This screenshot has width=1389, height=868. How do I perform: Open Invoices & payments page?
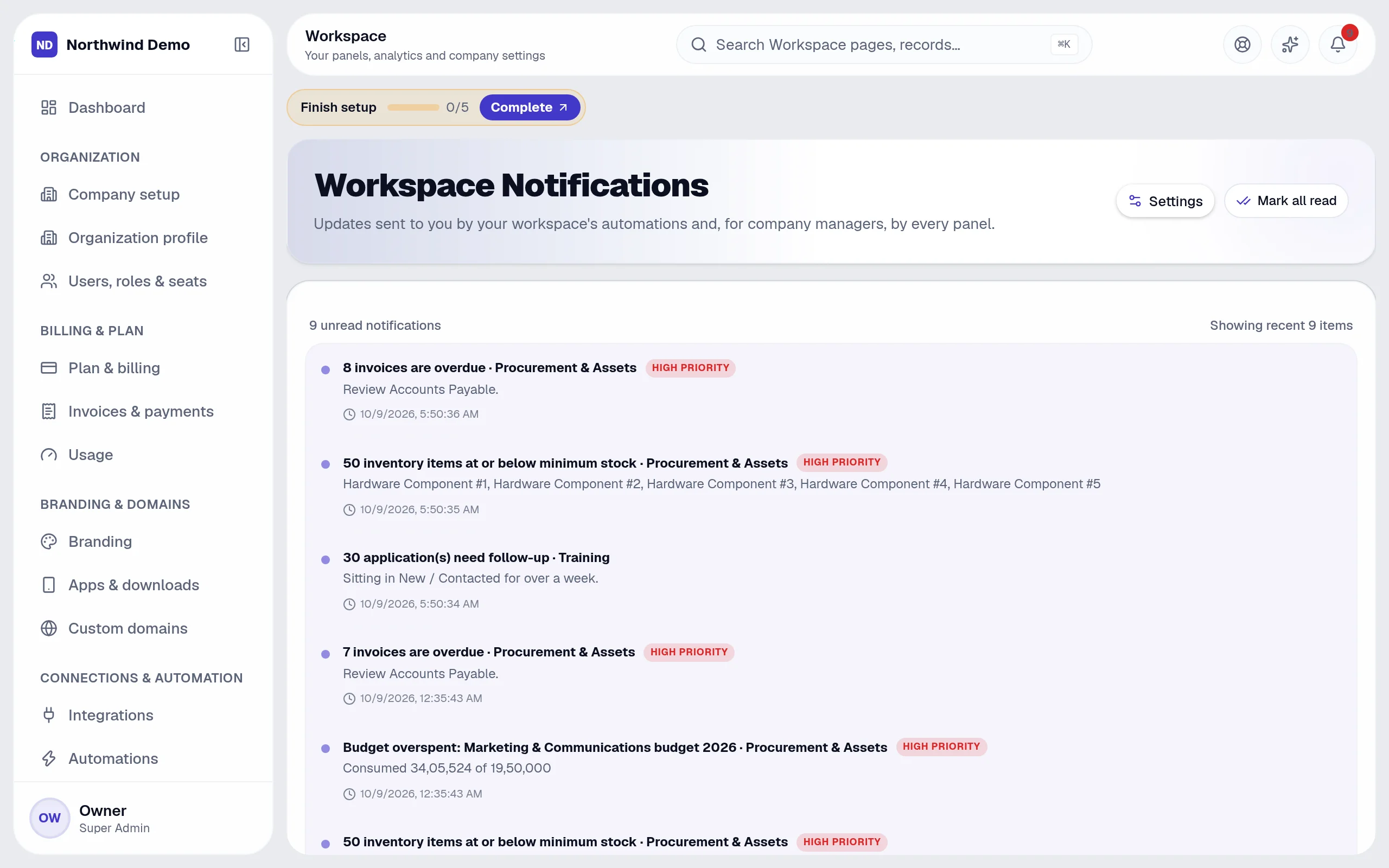point(143,411)
